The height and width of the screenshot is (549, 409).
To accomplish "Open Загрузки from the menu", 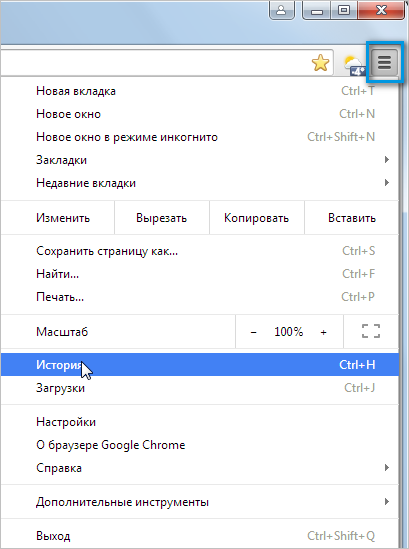I will point(200,388).
